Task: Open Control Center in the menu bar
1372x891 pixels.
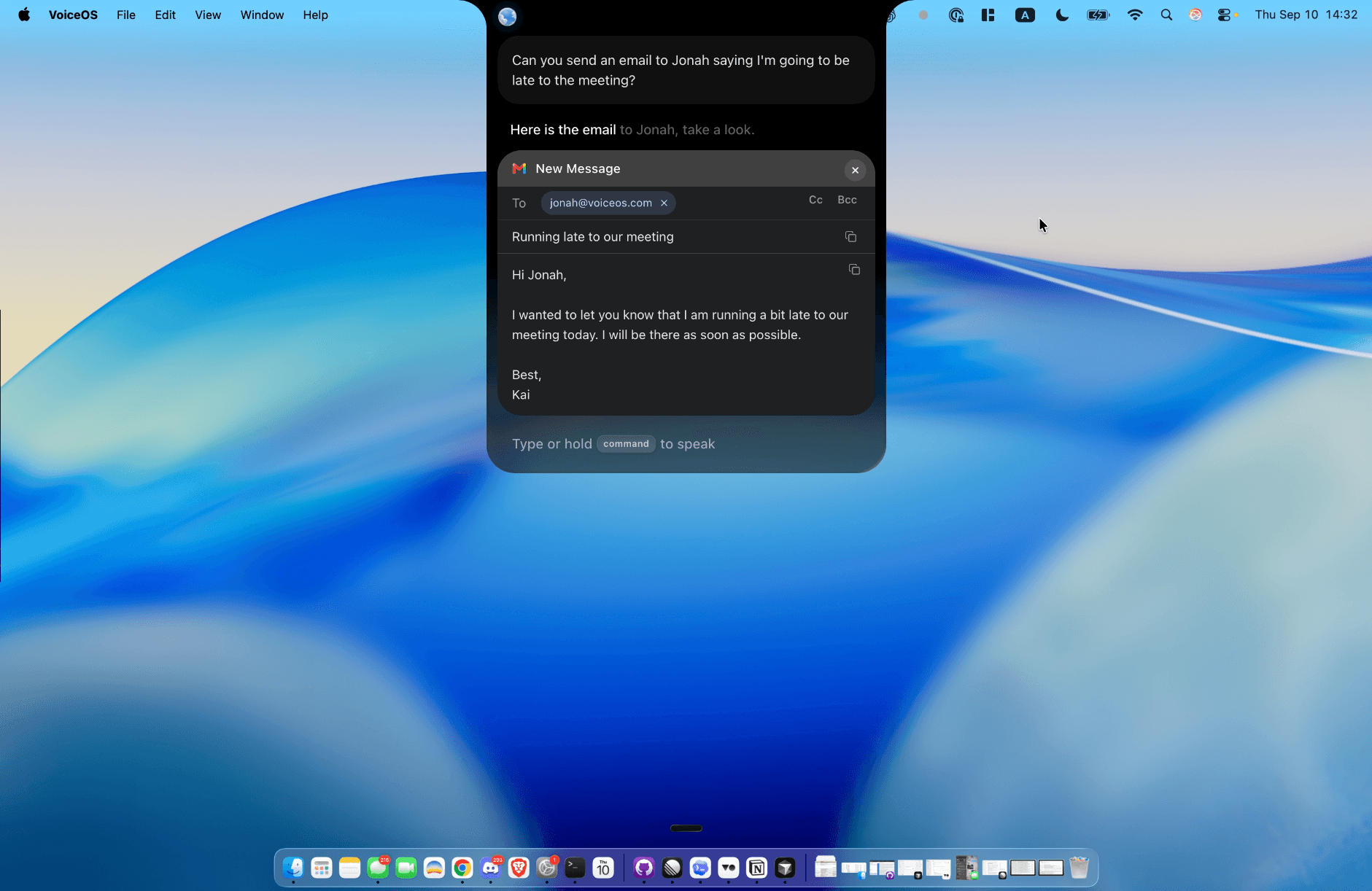Action: coord(1225,15)
